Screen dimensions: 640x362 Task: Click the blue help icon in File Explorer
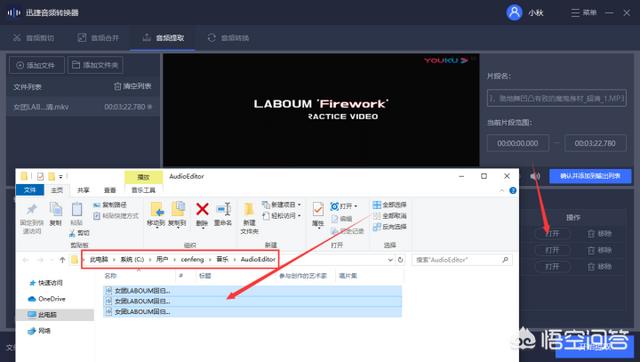pyautogui.click(x=513, y=191)
